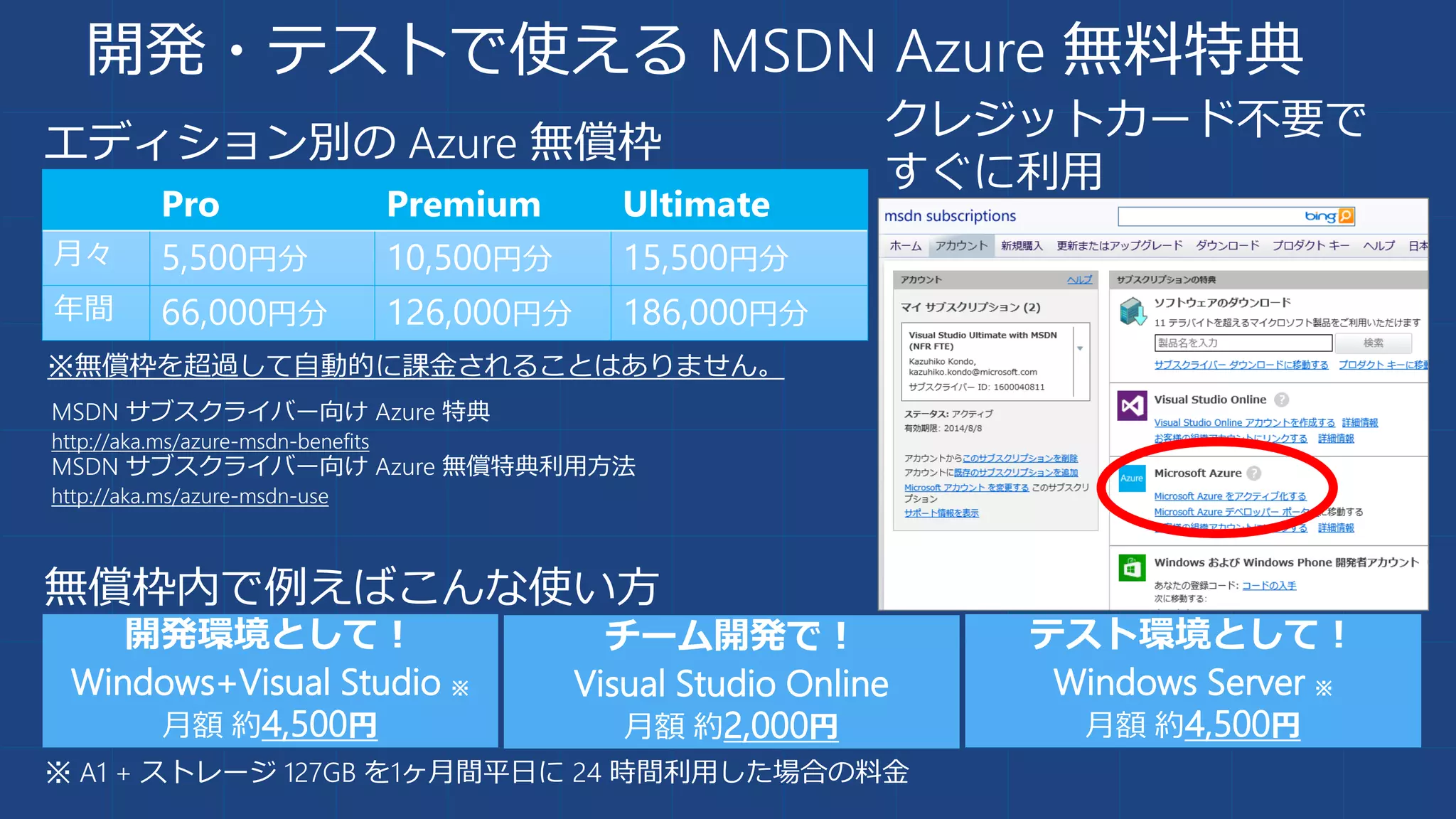Viewport: 1456px width, 819px height.
Task: Click the 製品名を入力 product search field
Action: pyautogui.click(x=1243, y=343)
